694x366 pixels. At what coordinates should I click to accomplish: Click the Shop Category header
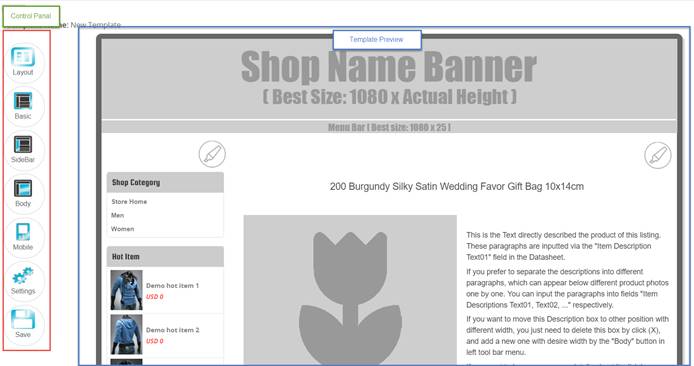coord(165,182)
